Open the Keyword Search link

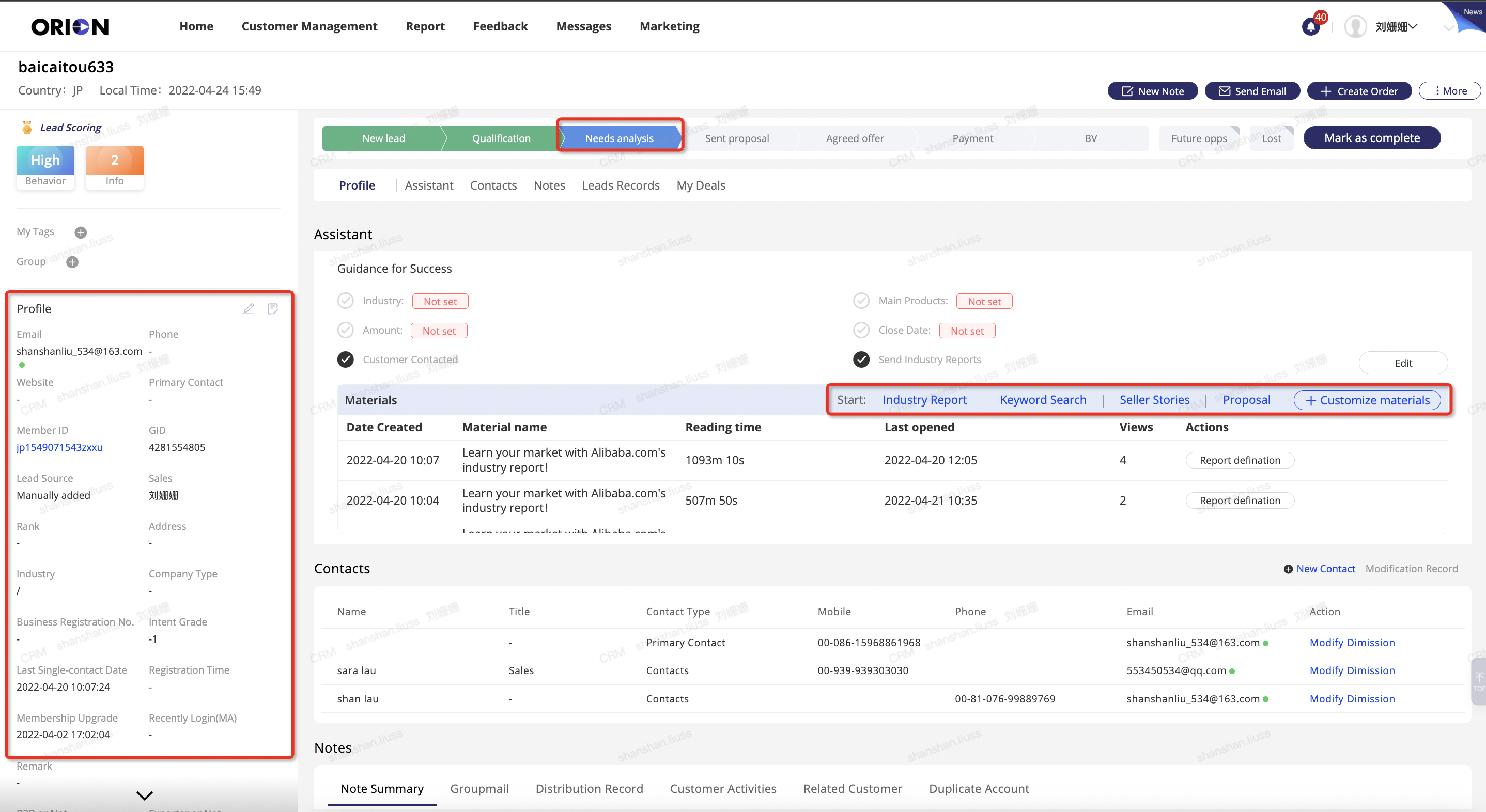click(x=1043, y=400)
